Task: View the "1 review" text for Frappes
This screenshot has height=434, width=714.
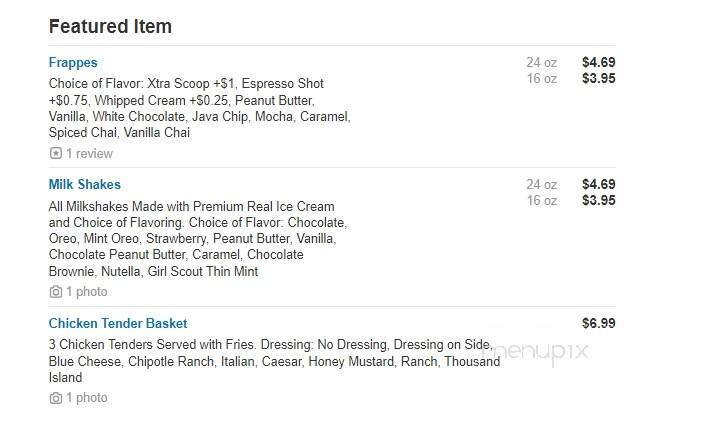Action: [x=89, y=154]
